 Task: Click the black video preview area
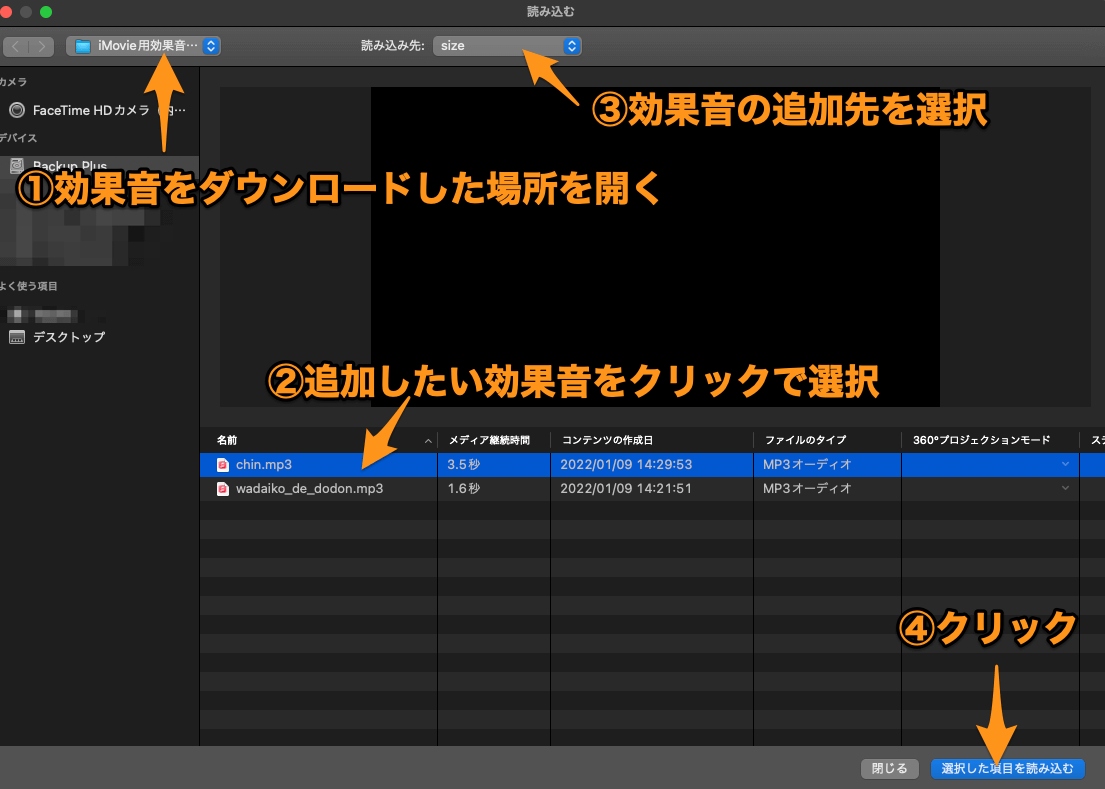655,245
